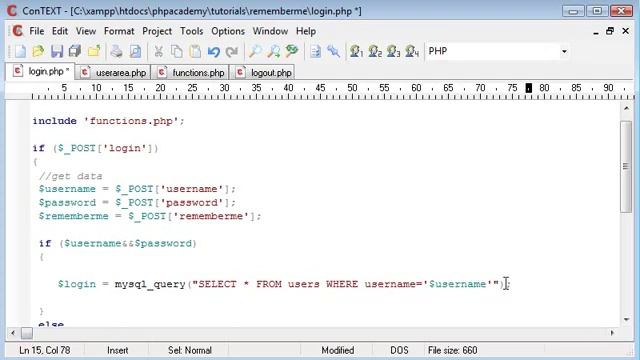Undo the last edit

click(213, 51)
